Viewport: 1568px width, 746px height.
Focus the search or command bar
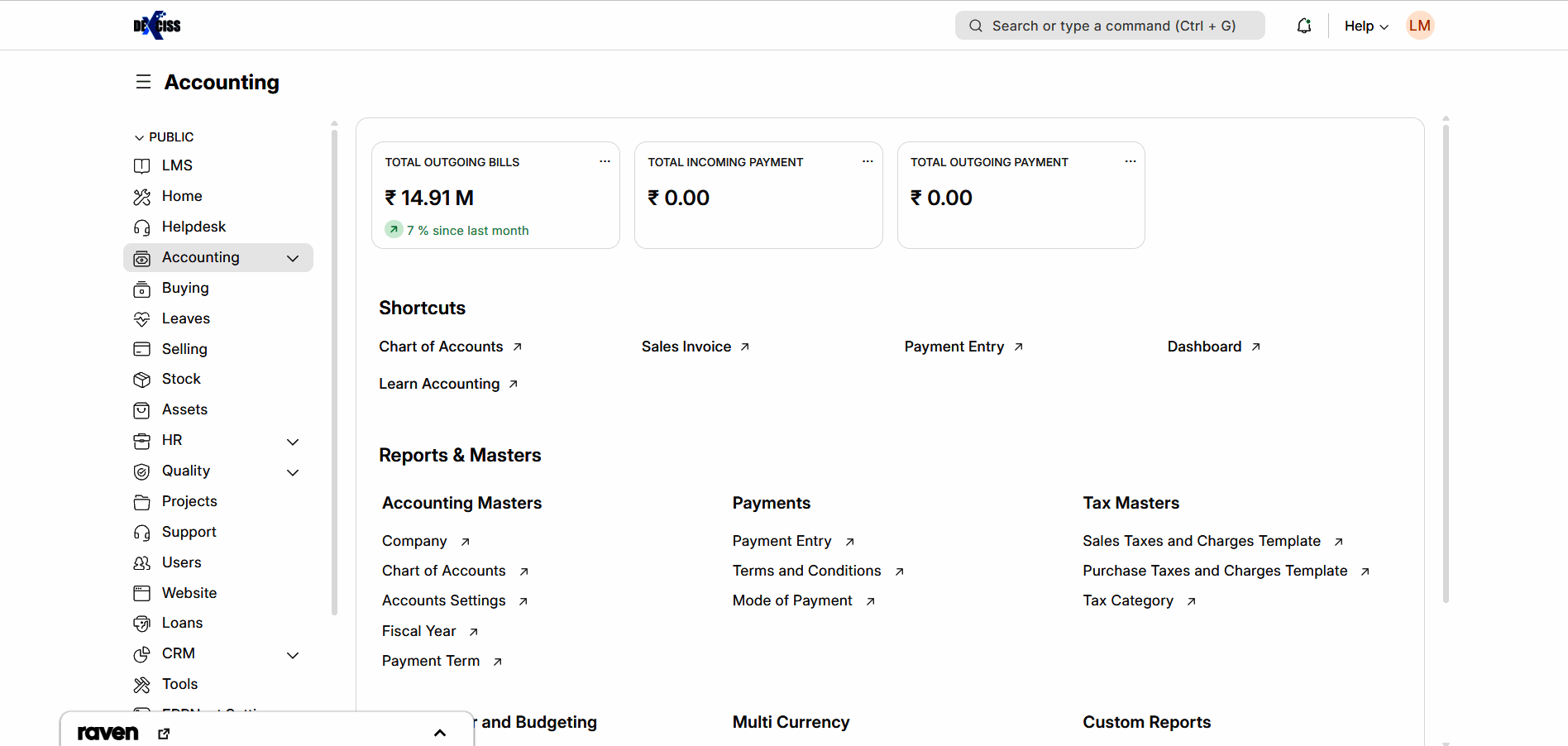[x=1109, y=26]
